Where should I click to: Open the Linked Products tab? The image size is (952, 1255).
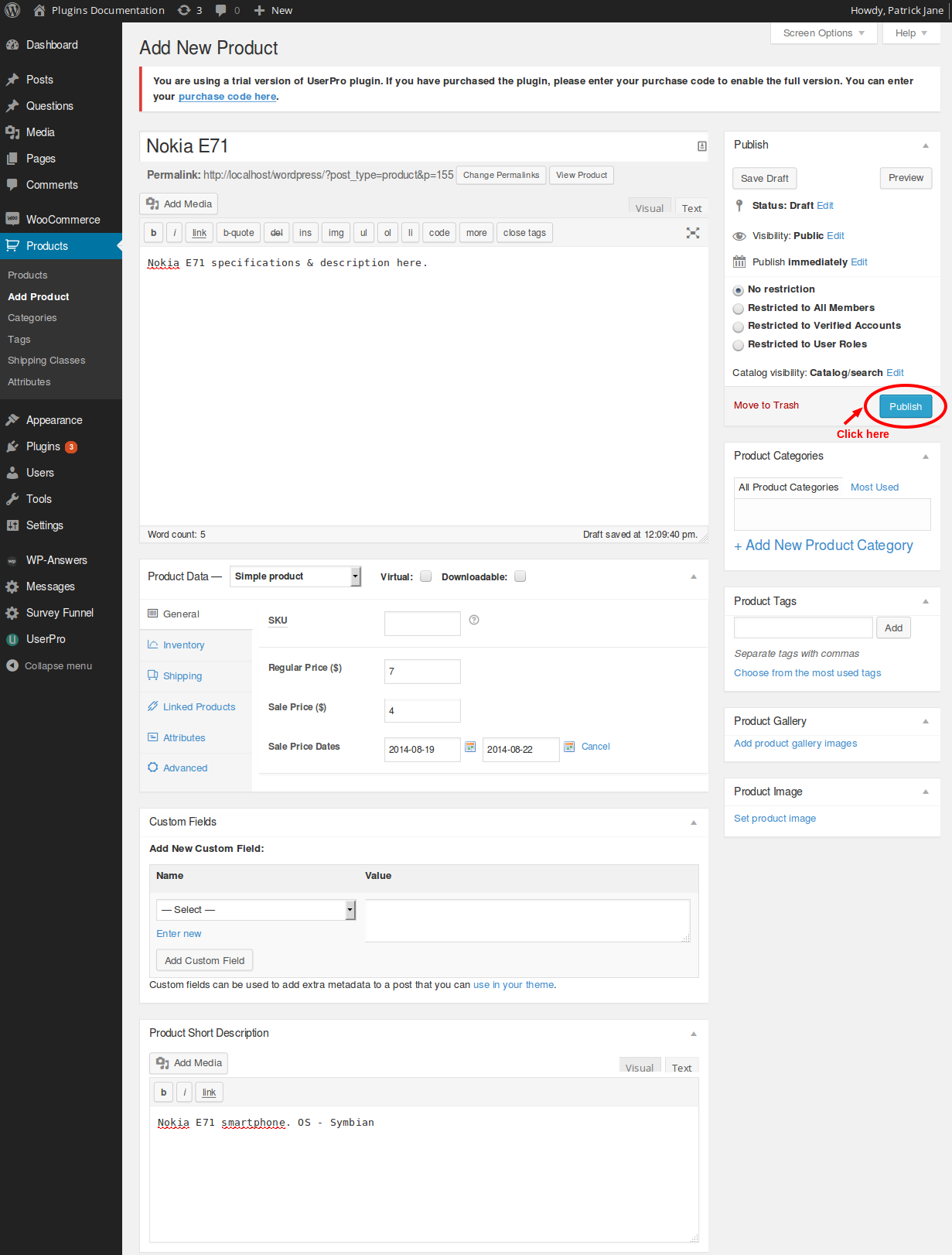196,707
